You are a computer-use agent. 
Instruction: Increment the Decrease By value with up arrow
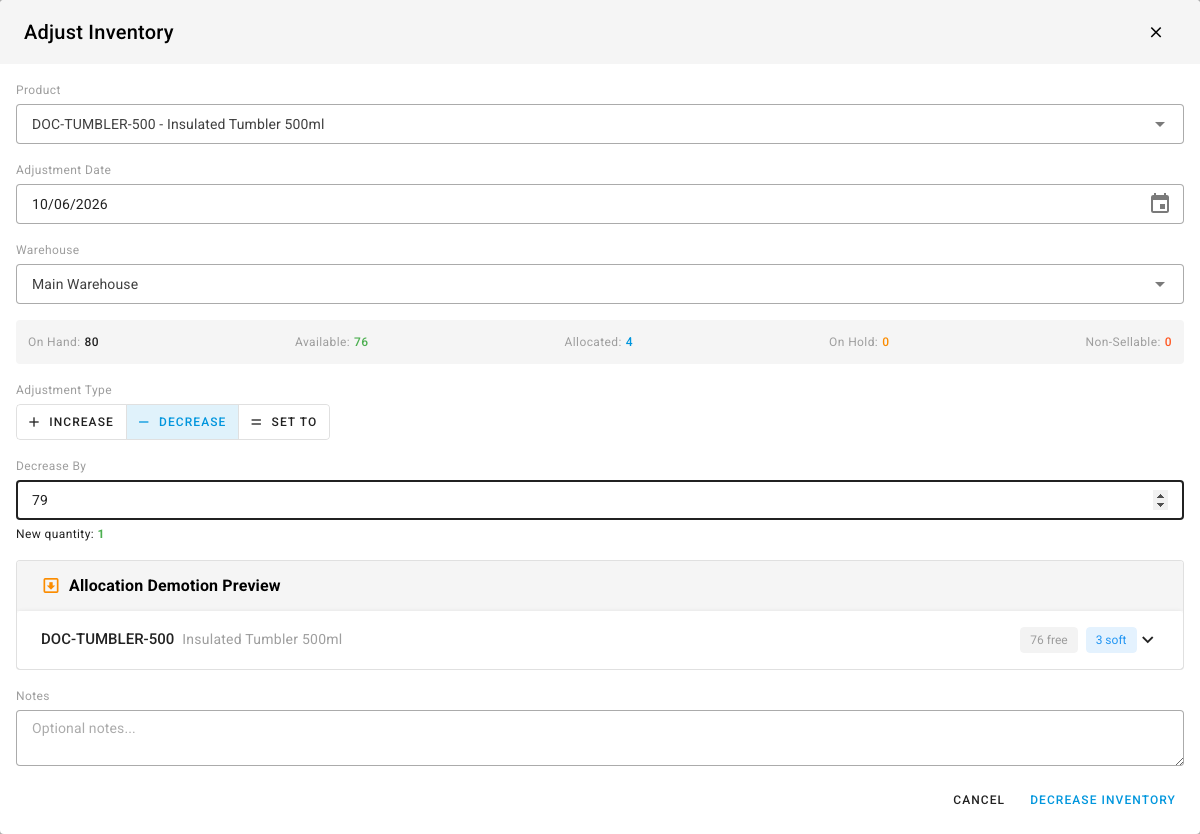(1160, 495)
